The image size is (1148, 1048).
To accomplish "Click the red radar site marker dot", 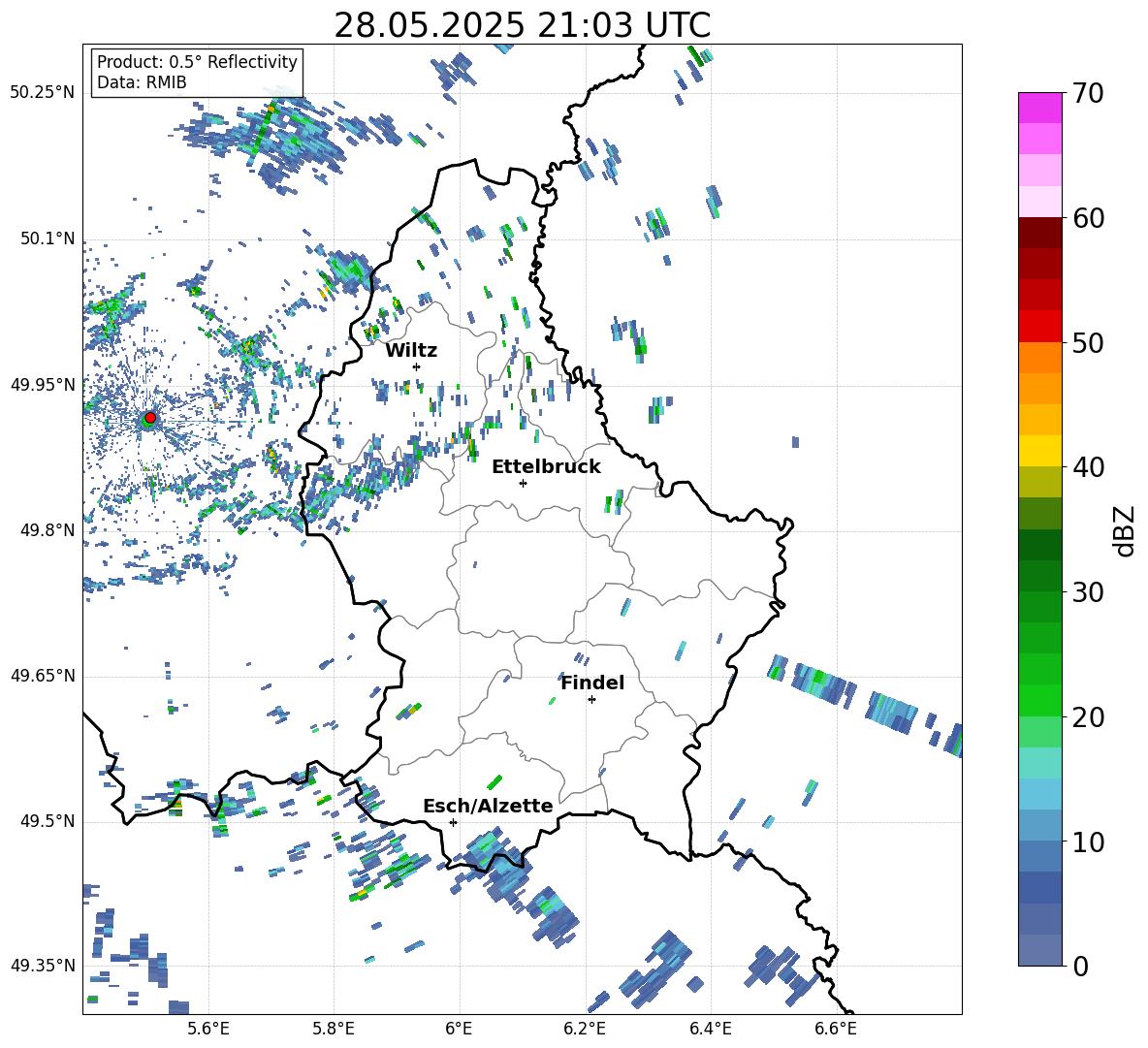I will click(150, 418).
